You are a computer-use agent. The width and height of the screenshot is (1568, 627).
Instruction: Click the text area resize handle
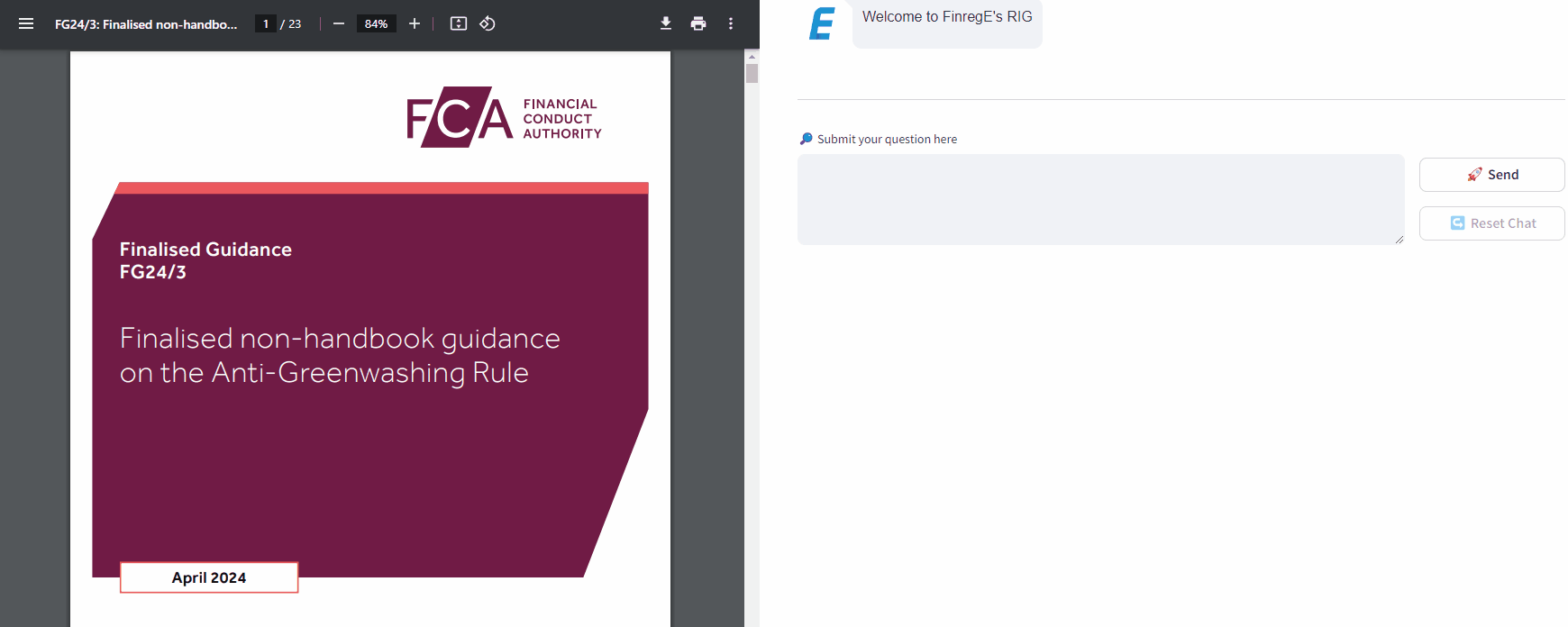pos(1399,239)
